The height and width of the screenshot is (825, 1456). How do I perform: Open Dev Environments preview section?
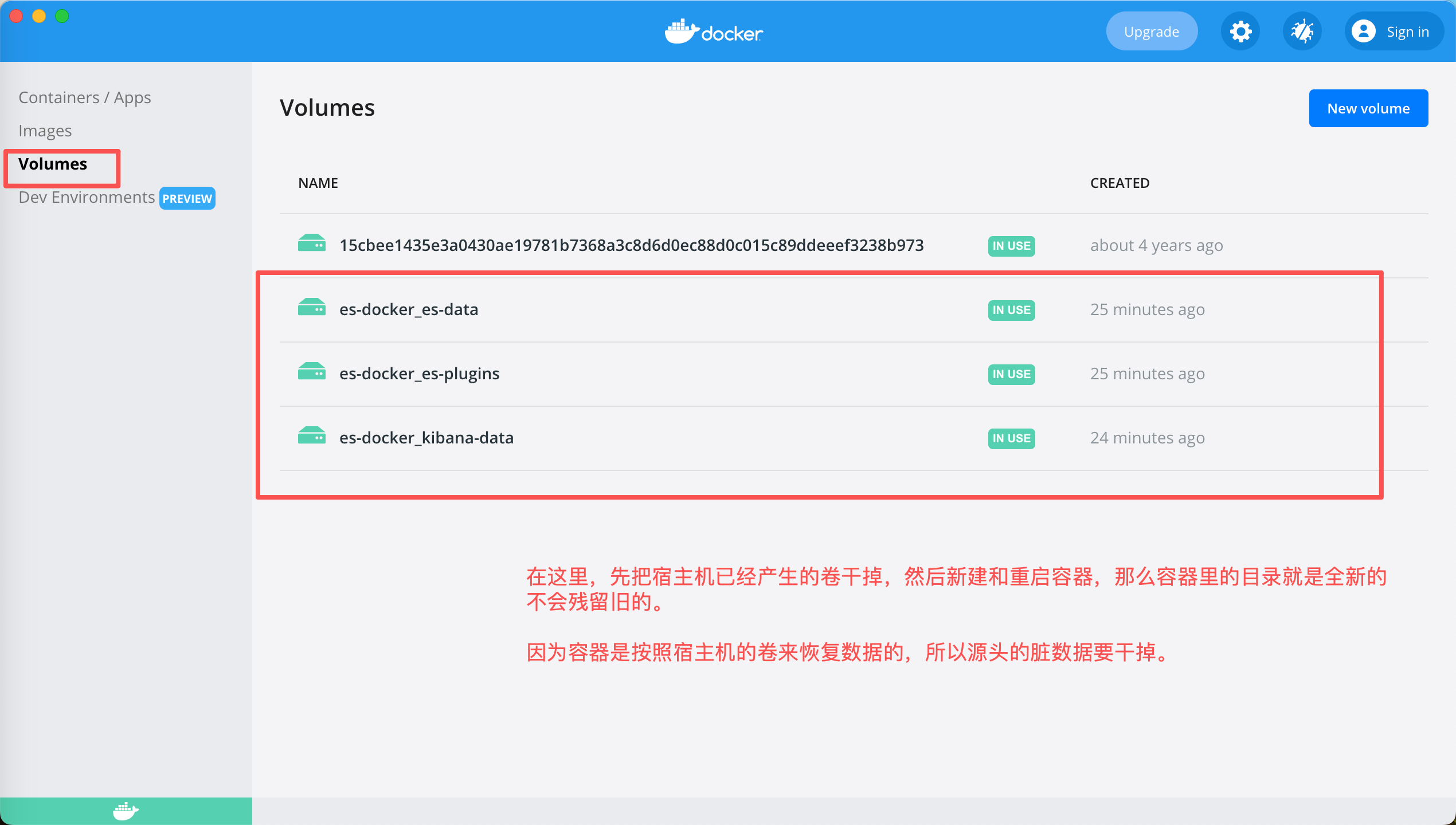(x=87, y=198)
